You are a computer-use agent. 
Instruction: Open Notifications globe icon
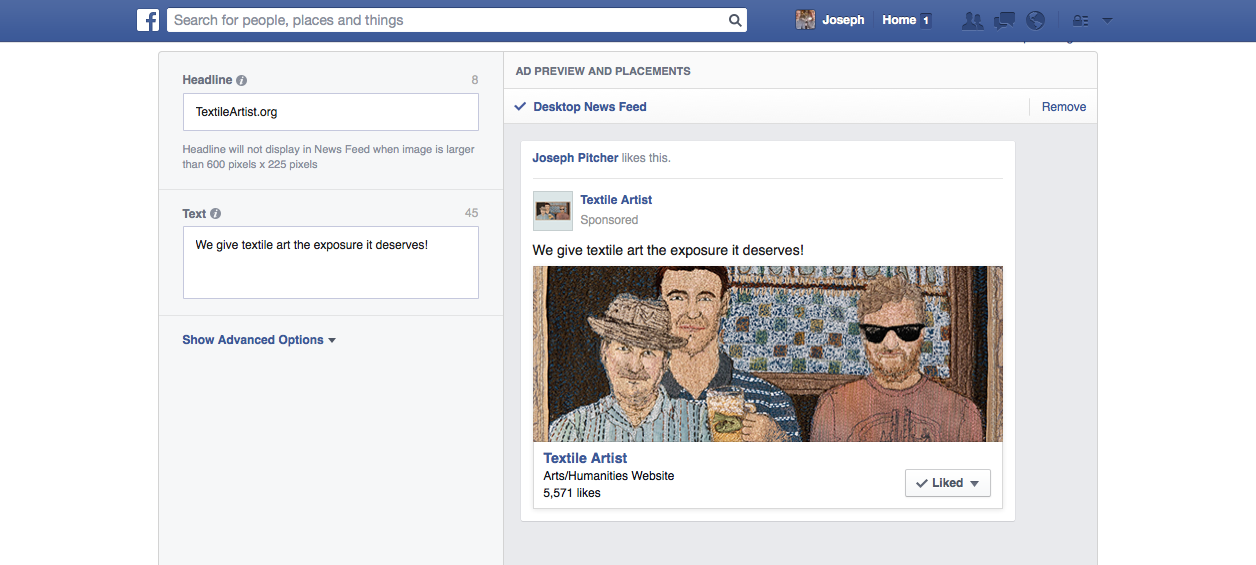[x=1036, y=20]
